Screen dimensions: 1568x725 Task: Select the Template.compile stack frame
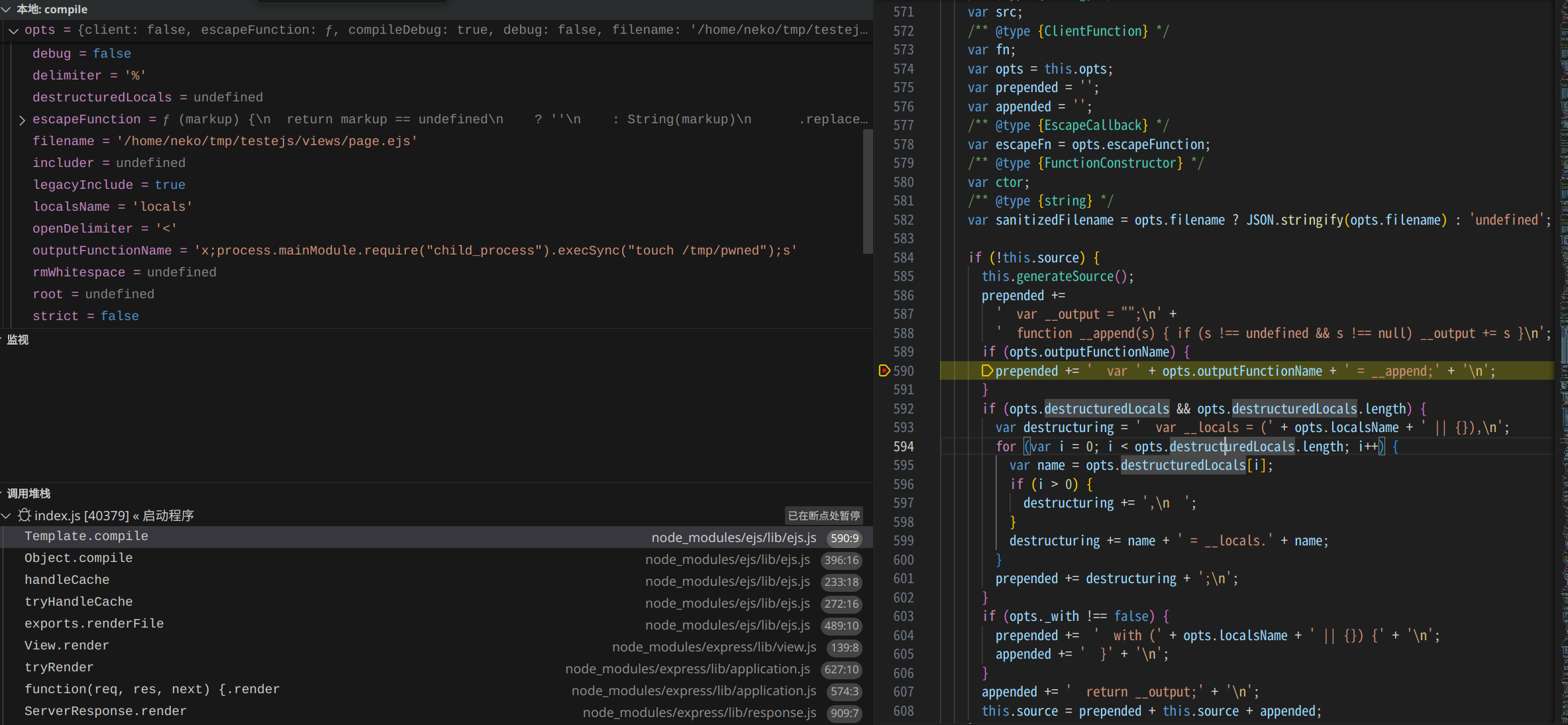[86, 536]
